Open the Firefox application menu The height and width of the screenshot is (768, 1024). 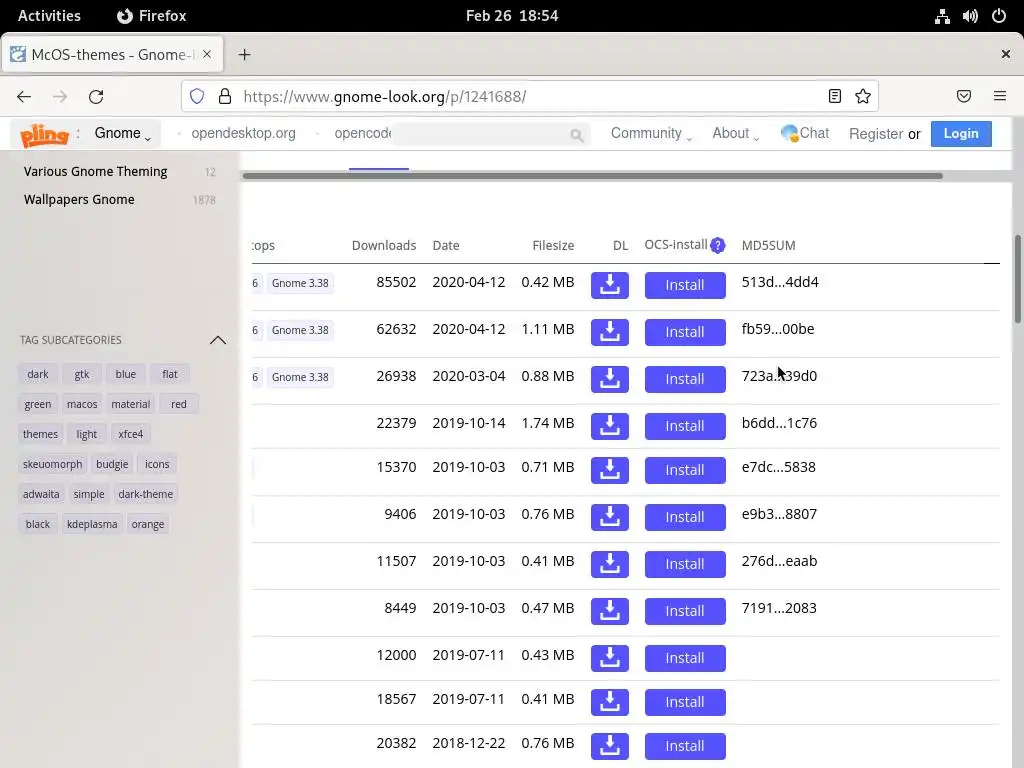152,16
